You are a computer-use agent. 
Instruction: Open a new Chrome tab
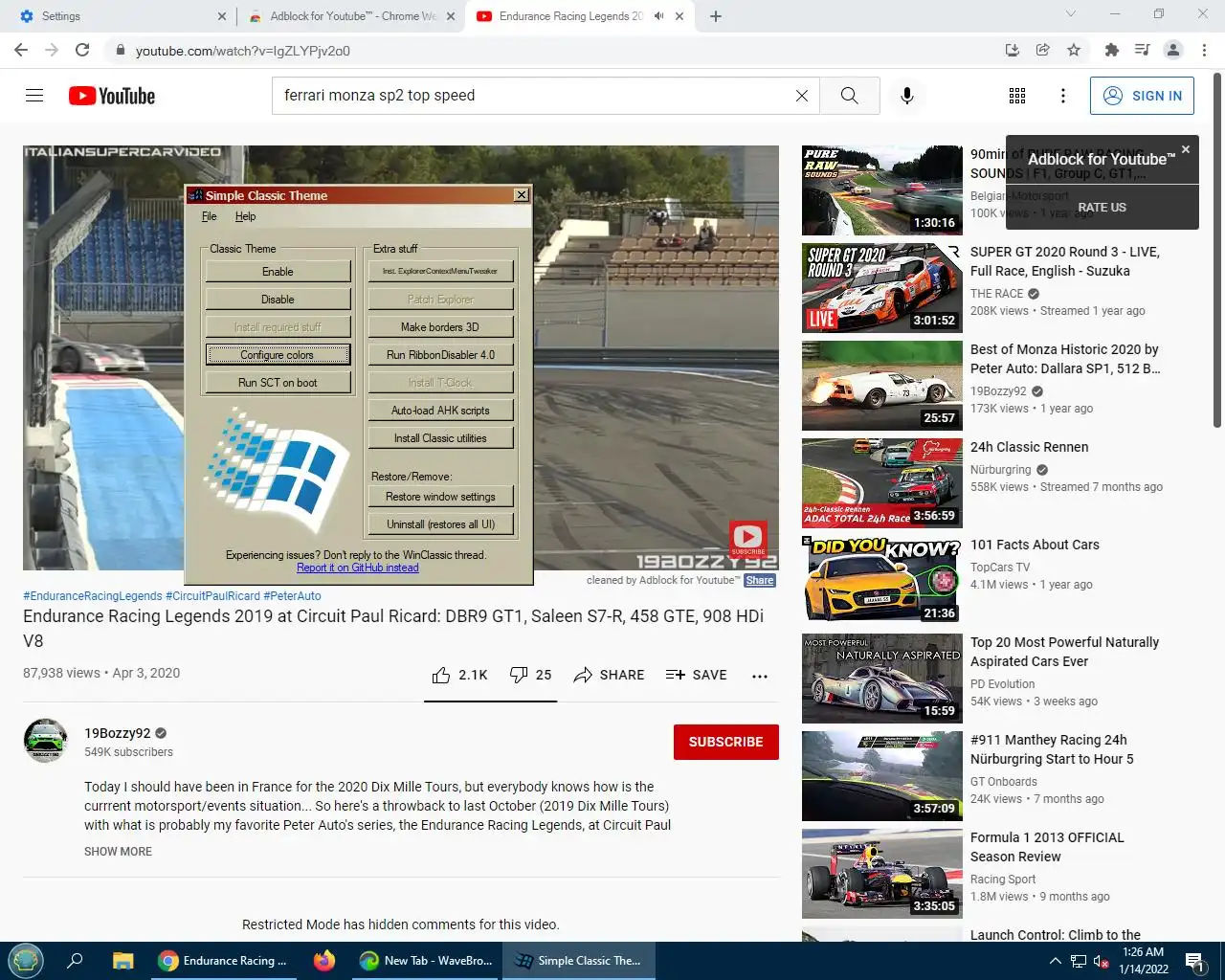coord(716,16)
